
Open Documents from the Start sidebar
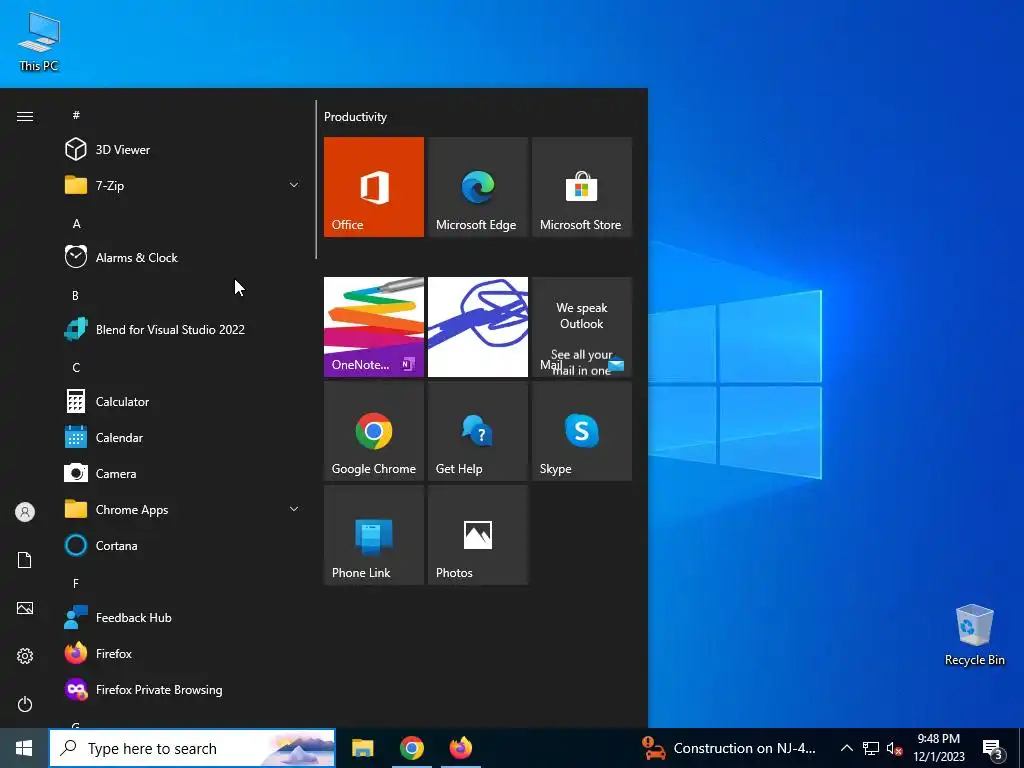click(x=25, y=560)
